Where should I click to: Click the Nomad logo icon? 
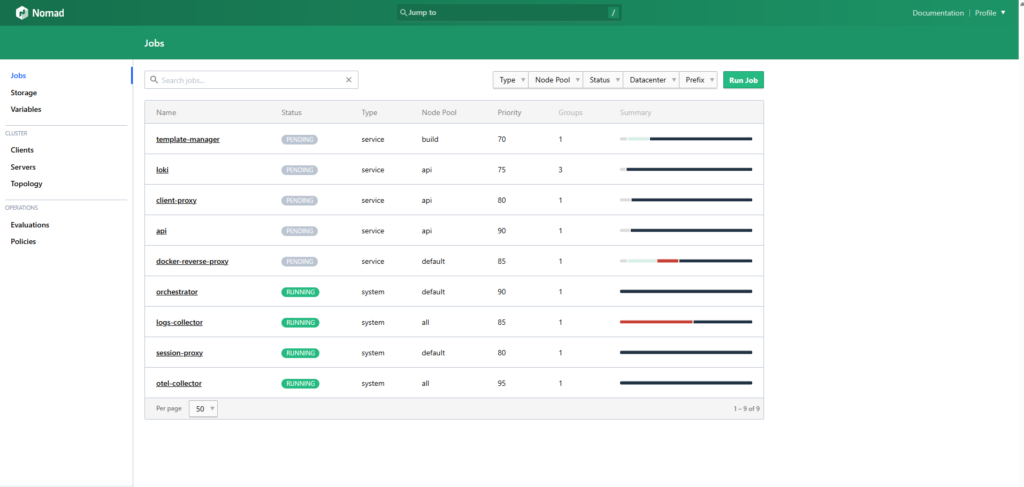coord(20,13)
